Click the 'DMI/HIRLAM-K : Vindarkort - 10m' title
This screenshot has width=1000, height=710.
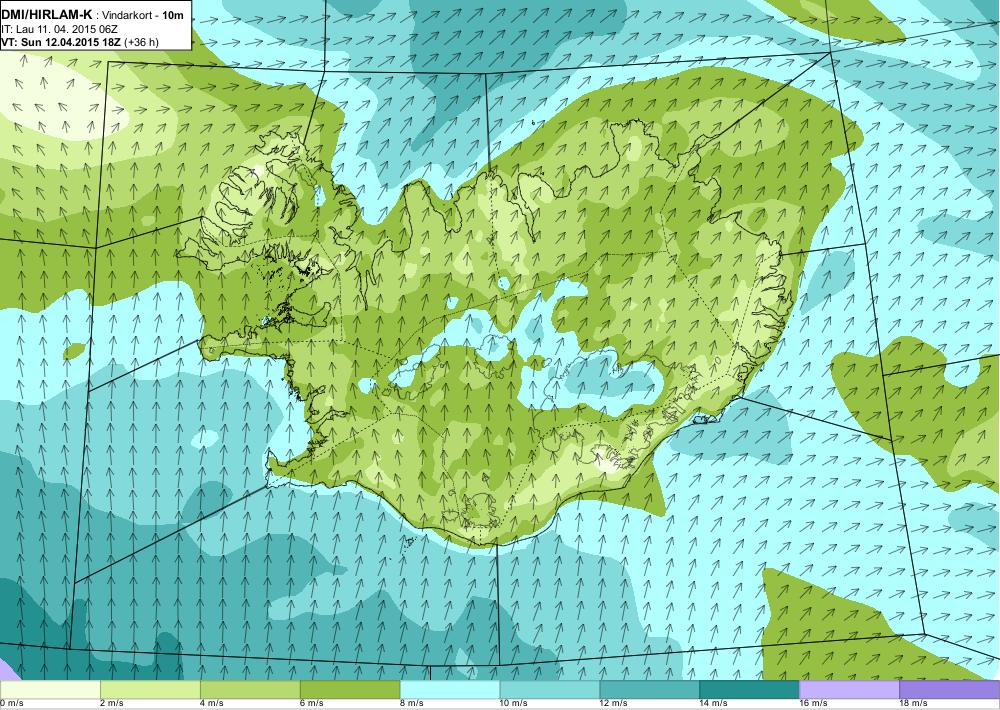click(x=93, y=13)
